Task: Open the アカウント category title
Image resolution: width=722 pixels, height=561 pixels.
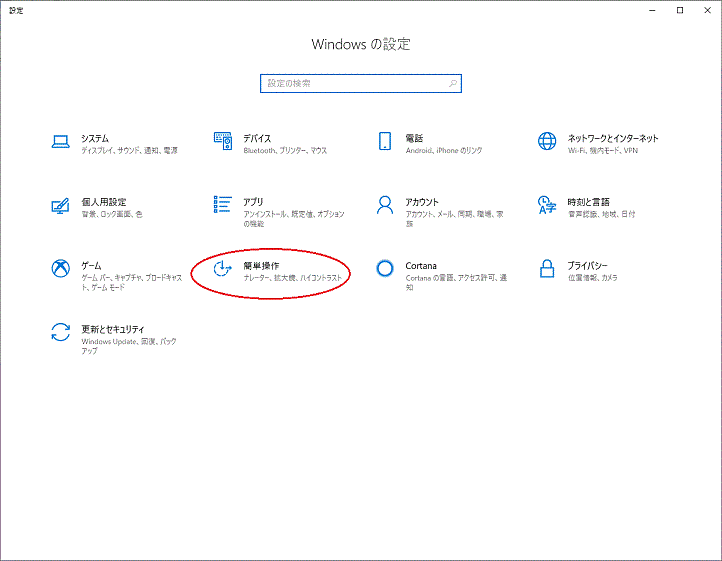Action: pos(422,202)
